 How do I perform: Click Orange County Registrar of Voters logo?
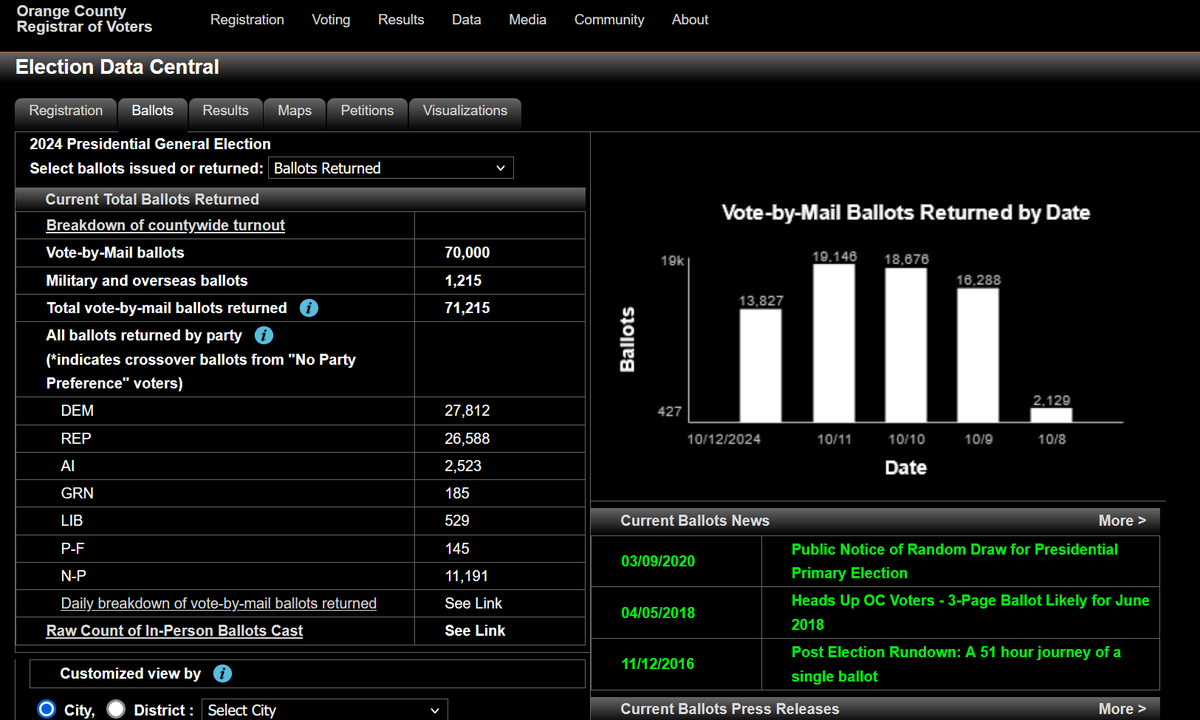pos(84,19)
